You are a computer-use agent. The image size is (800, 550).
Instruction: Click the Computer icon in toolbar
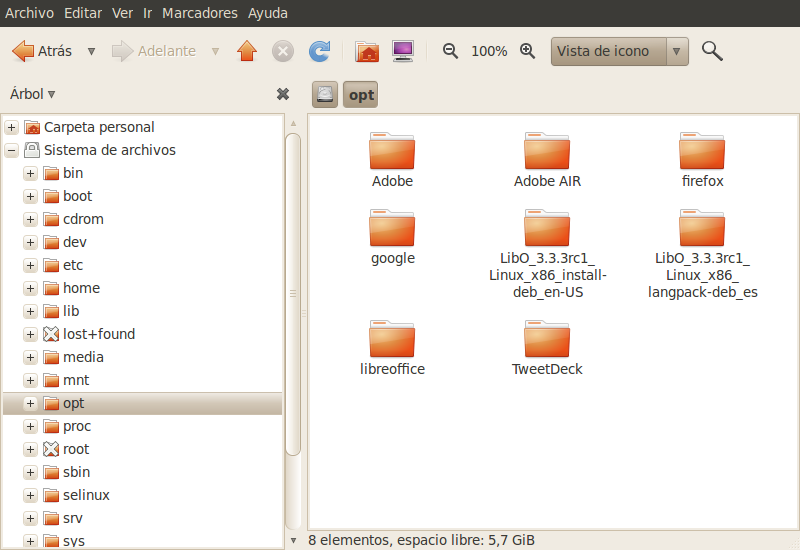(403, 51)
